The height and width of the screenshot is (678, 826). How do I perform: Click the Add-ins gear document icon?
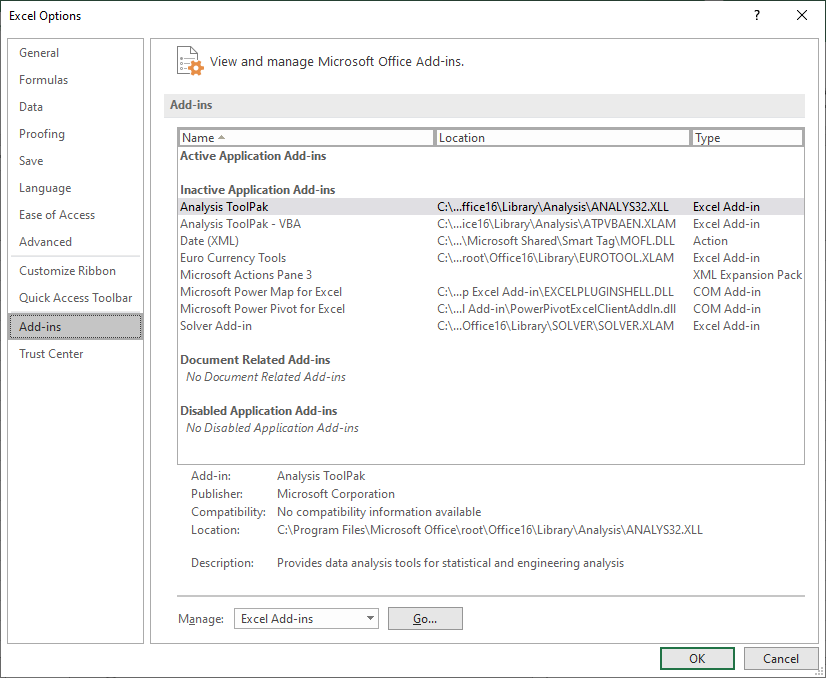[190, 61]
